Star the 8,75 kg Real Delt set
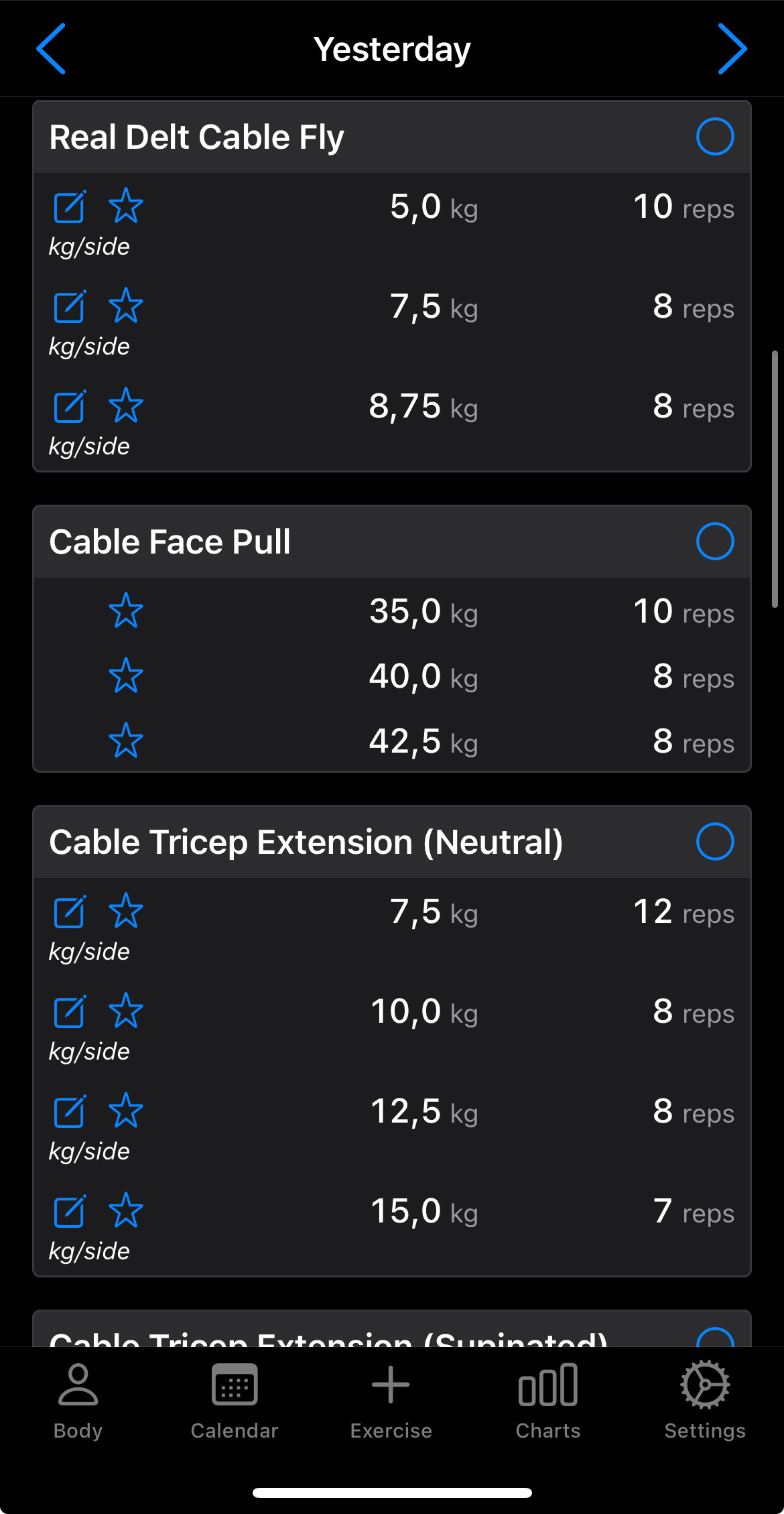Screen dimensions: 784x1514 126,406
